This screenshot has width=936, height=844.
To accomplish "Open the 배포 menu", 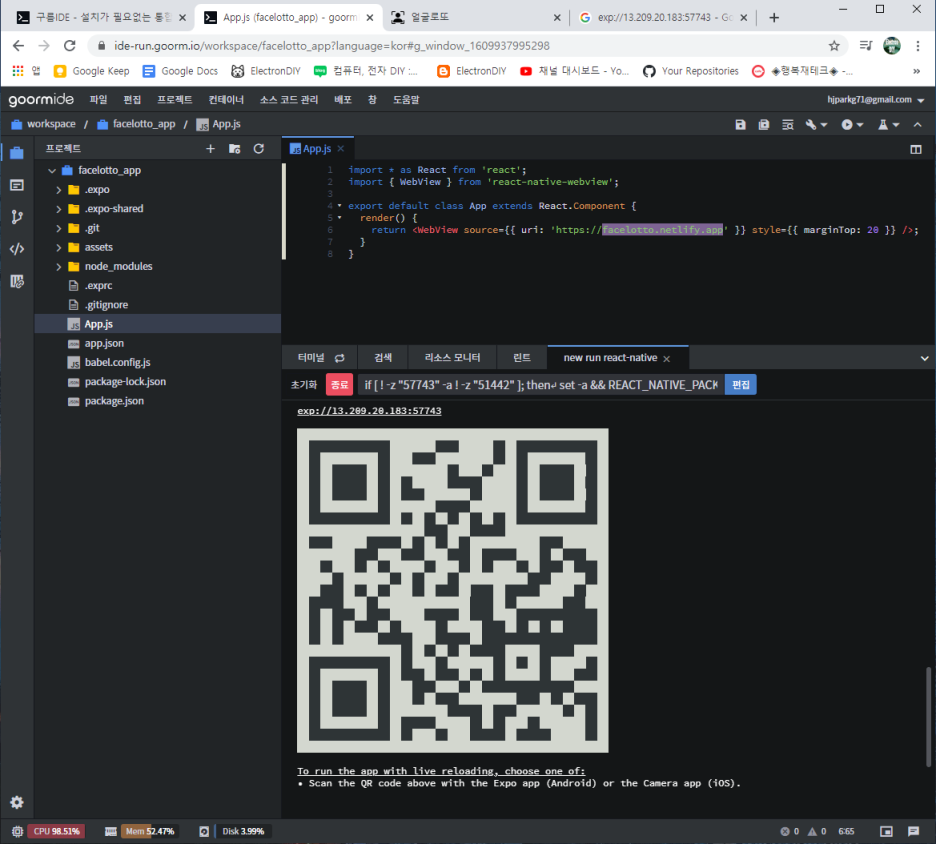I will coord(343,100).
